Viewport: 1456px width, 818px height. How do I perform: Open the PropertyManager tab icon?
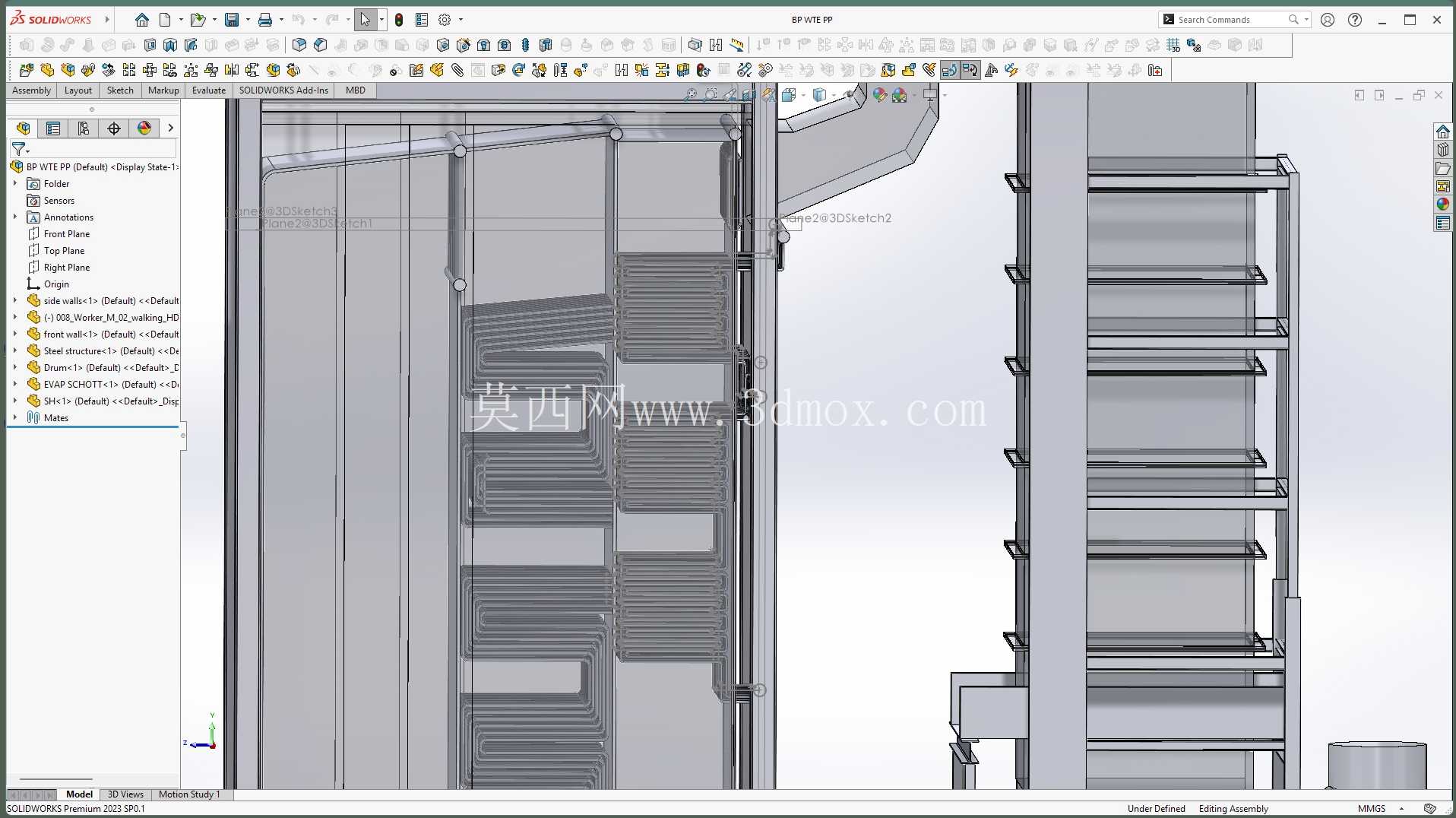click(x=53, y=128)
